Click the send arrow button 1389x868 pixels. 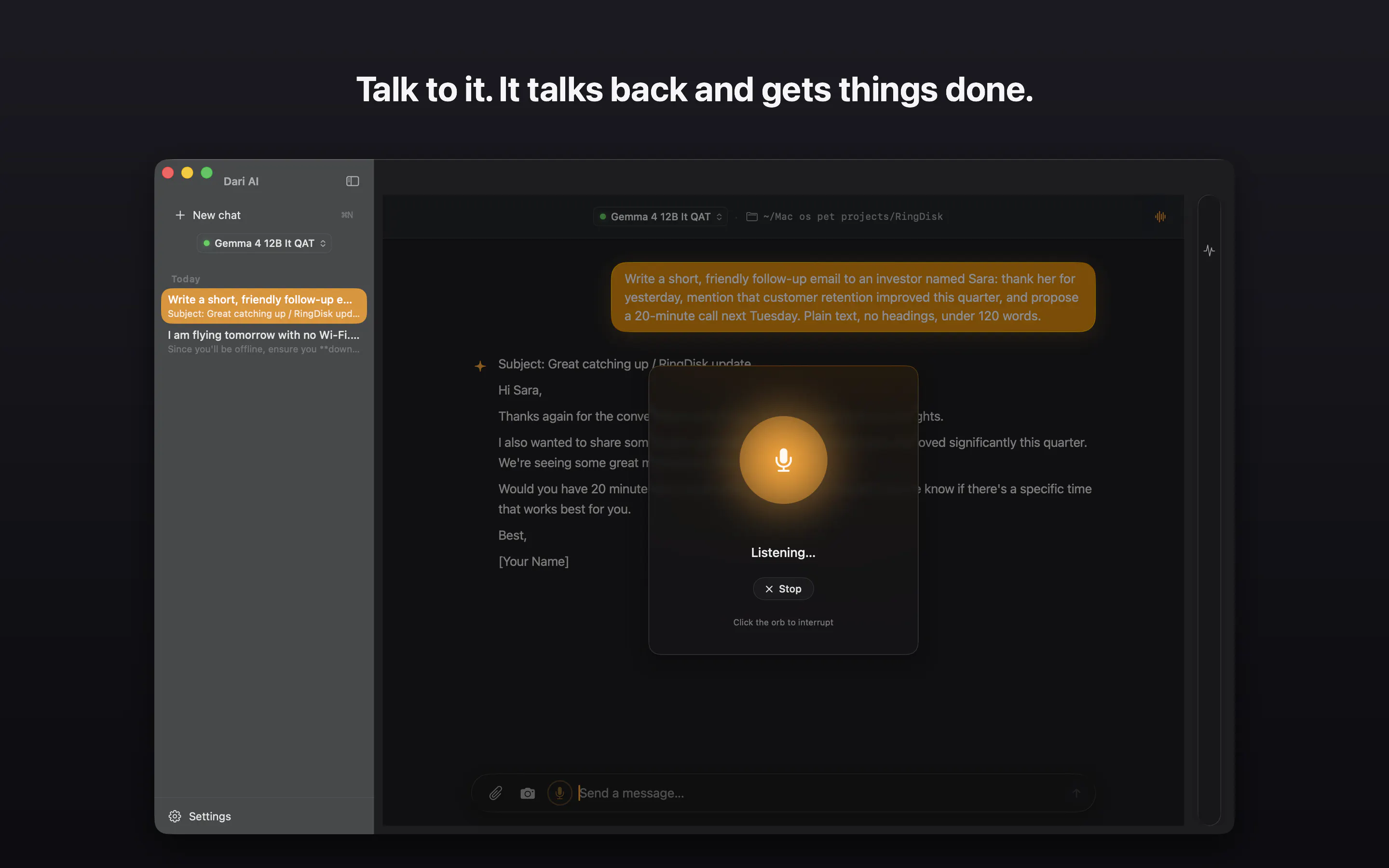tap(1076, 793)
